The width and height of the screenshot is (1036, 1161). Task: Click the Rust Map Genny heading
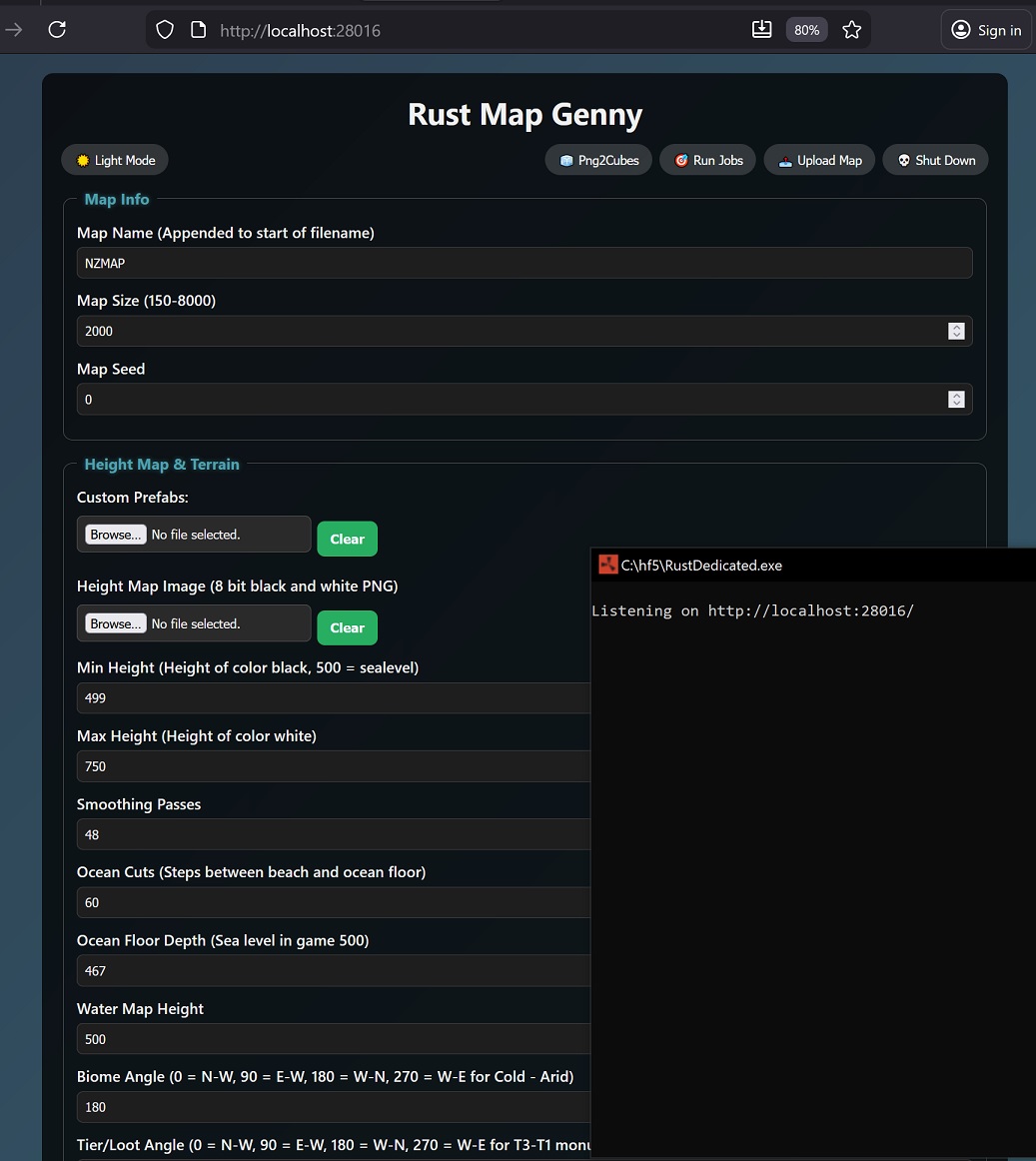coord(525,115)
